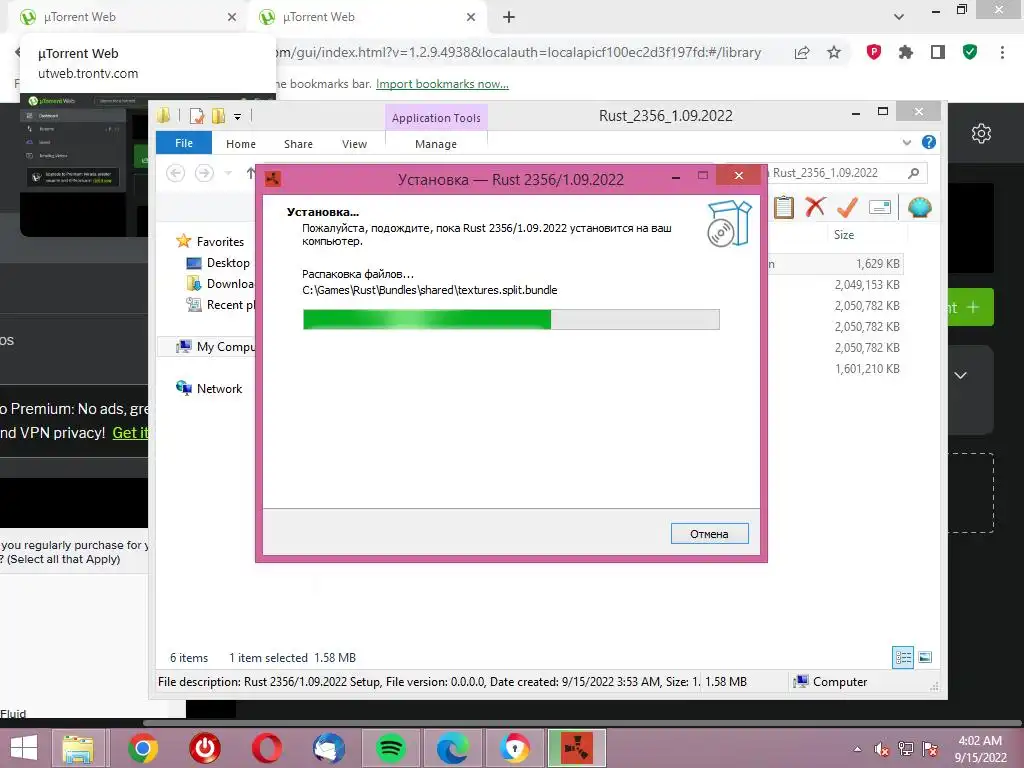Open the Home ribbon tab in Explorer
The height and width of the screenshot is (768, 1024).
(241, 144)
